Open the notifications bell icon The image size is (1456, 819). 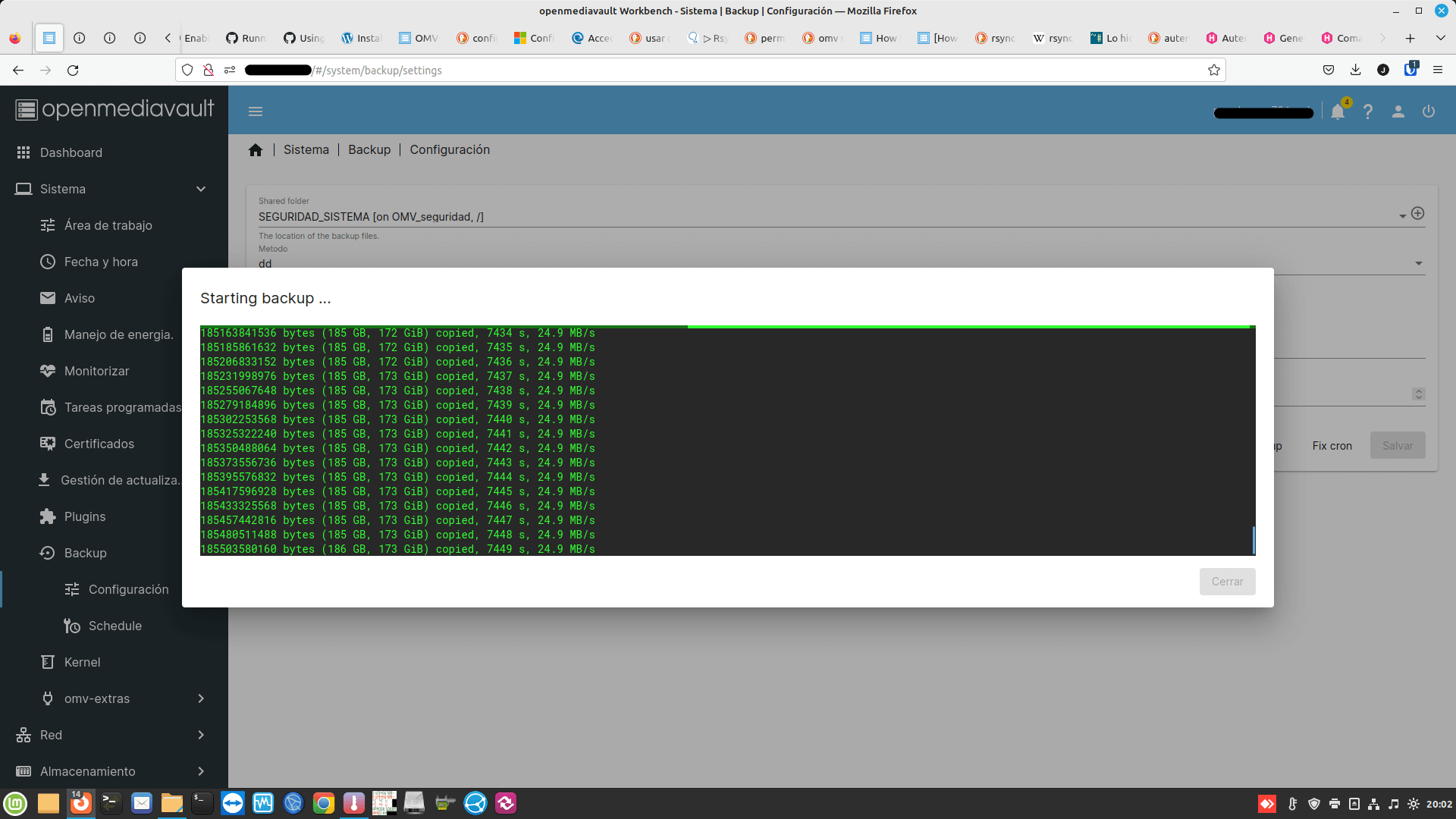click(x=1338, y=111)
